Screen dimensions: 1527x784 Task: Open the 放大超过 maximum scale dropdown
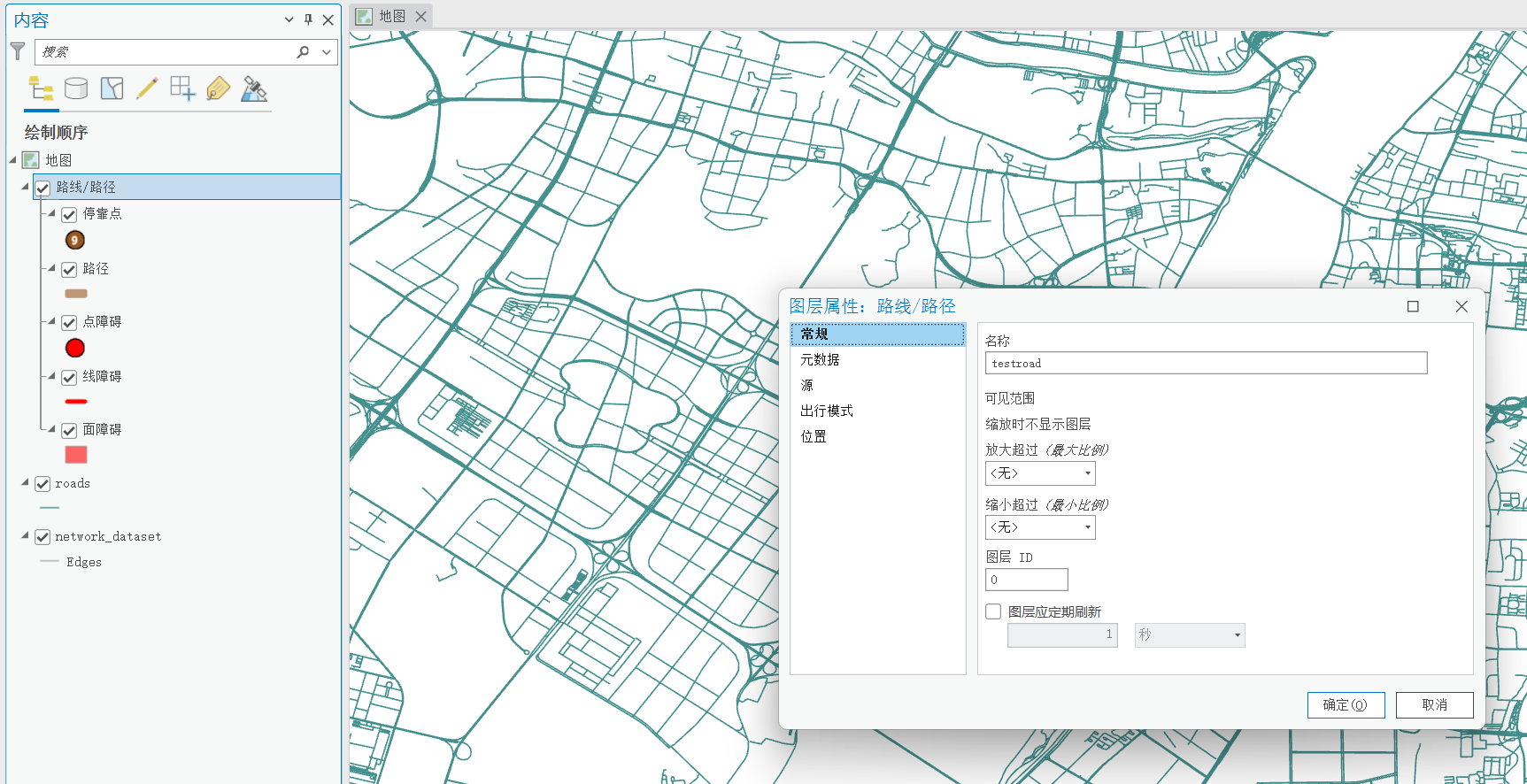[x=1088, y=473]
